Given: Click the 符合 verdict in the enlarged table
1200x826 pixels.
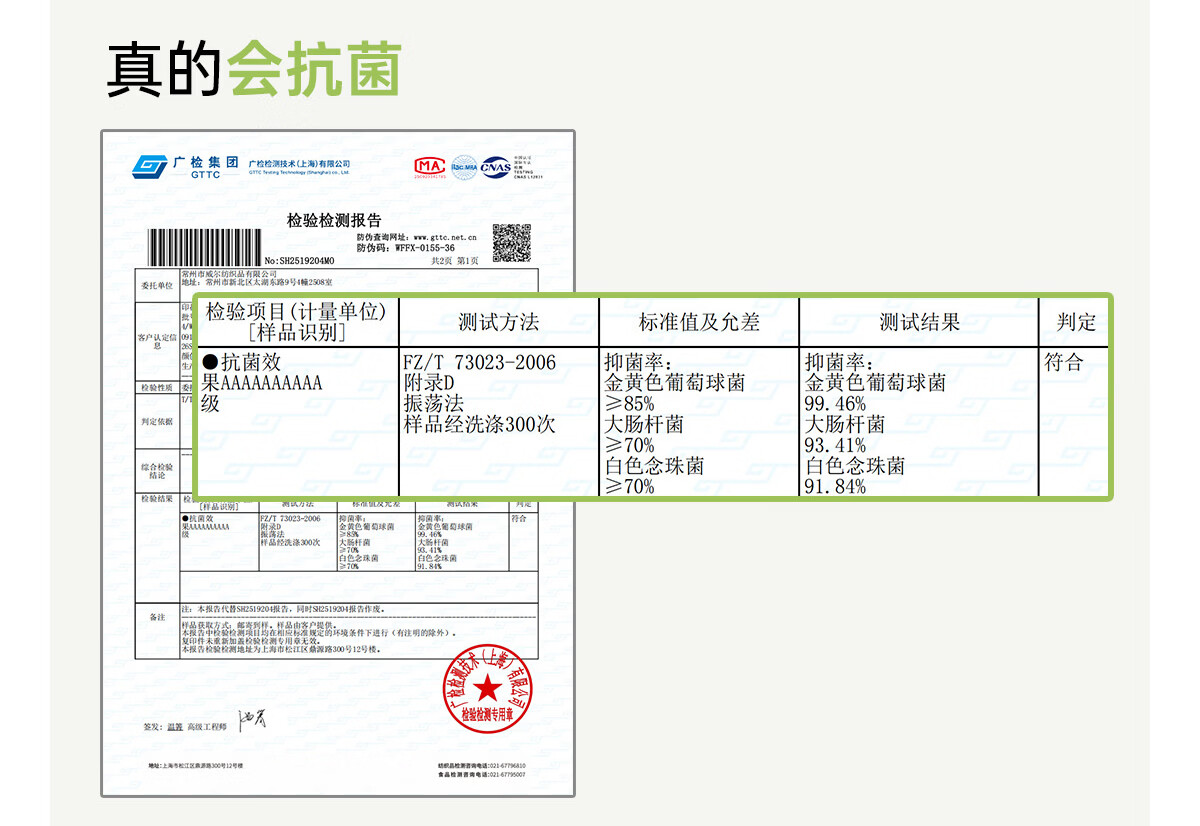Looking at the screenshot, I should (1064, 363).
